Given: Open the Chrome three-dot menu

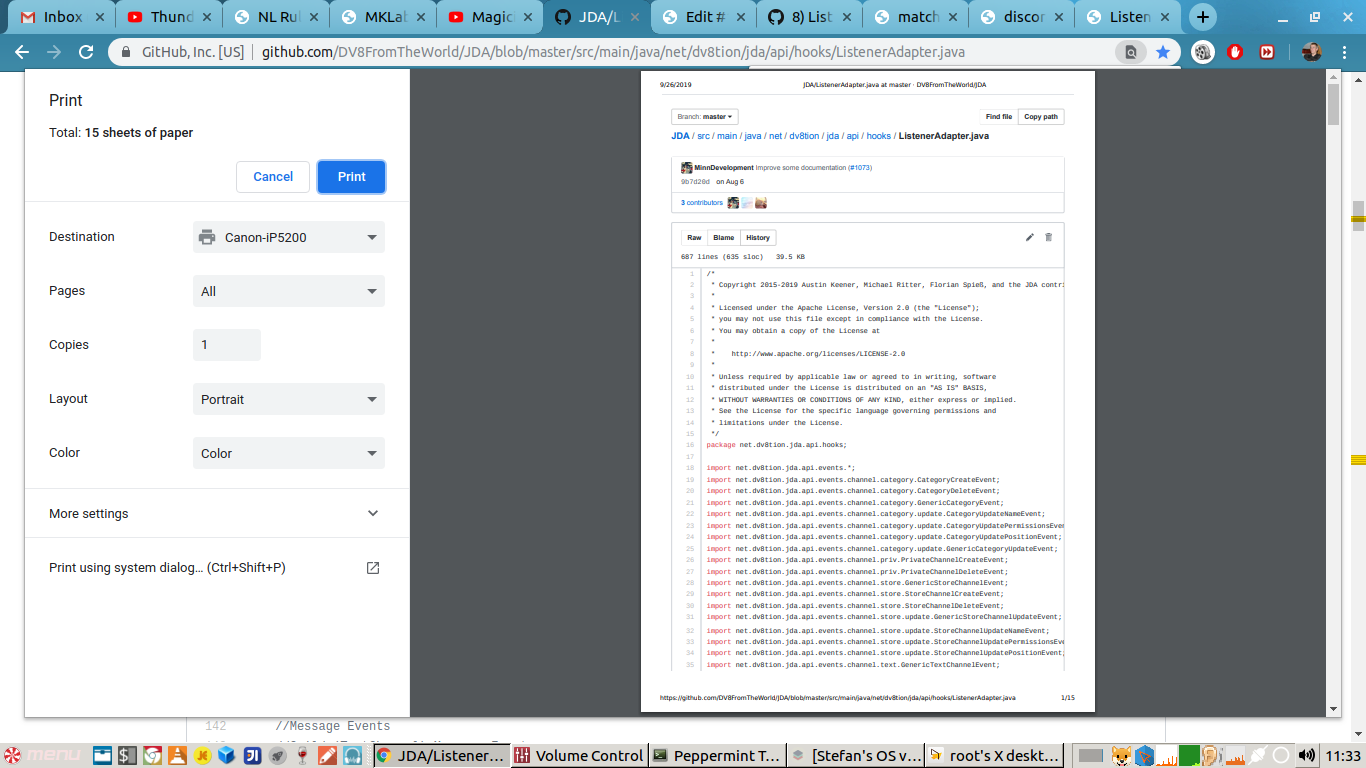Looking at the screenshot, I should pyautogui.click(x=1344, y=52).
